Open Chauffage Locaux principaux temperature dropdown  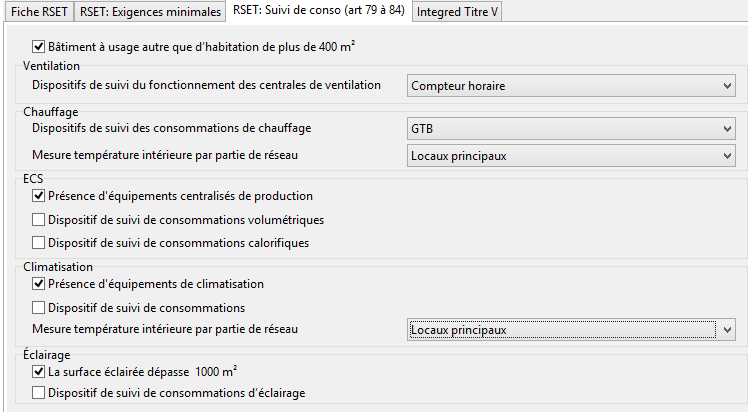coord(571,156)
